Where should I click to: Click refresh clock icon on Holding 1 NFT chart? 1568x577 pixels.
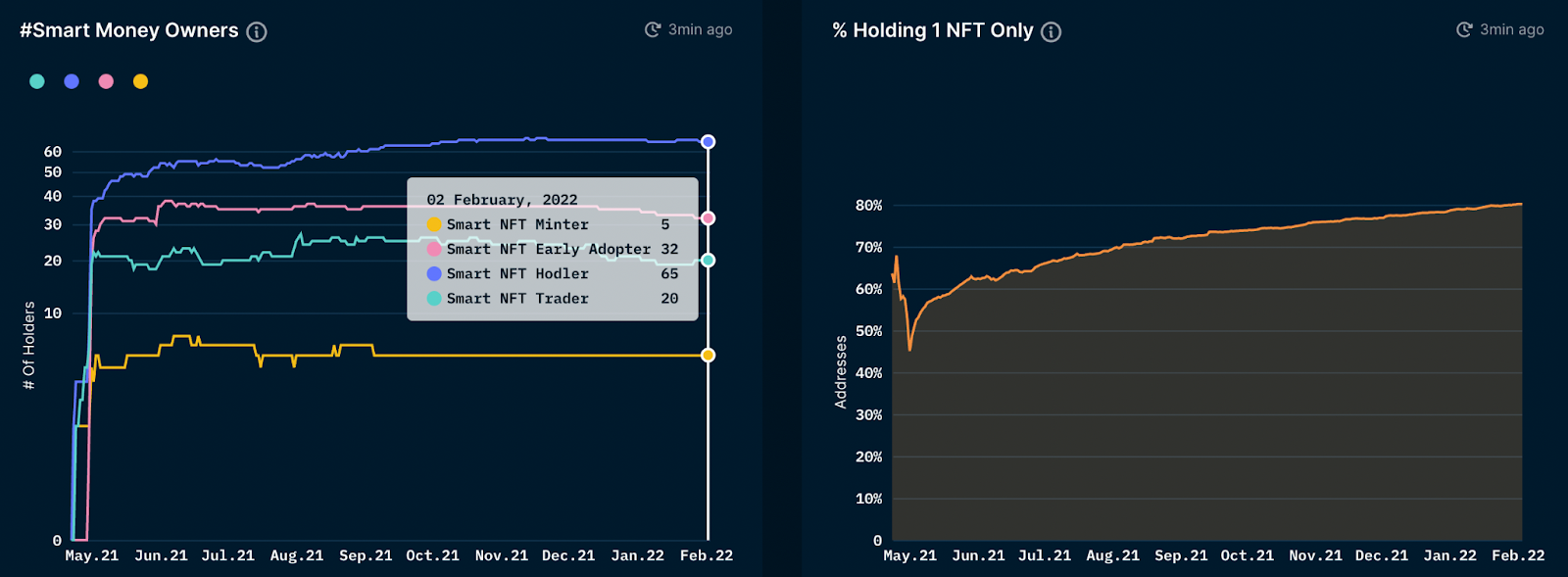pyautogui.click(x=1464, y=29)
